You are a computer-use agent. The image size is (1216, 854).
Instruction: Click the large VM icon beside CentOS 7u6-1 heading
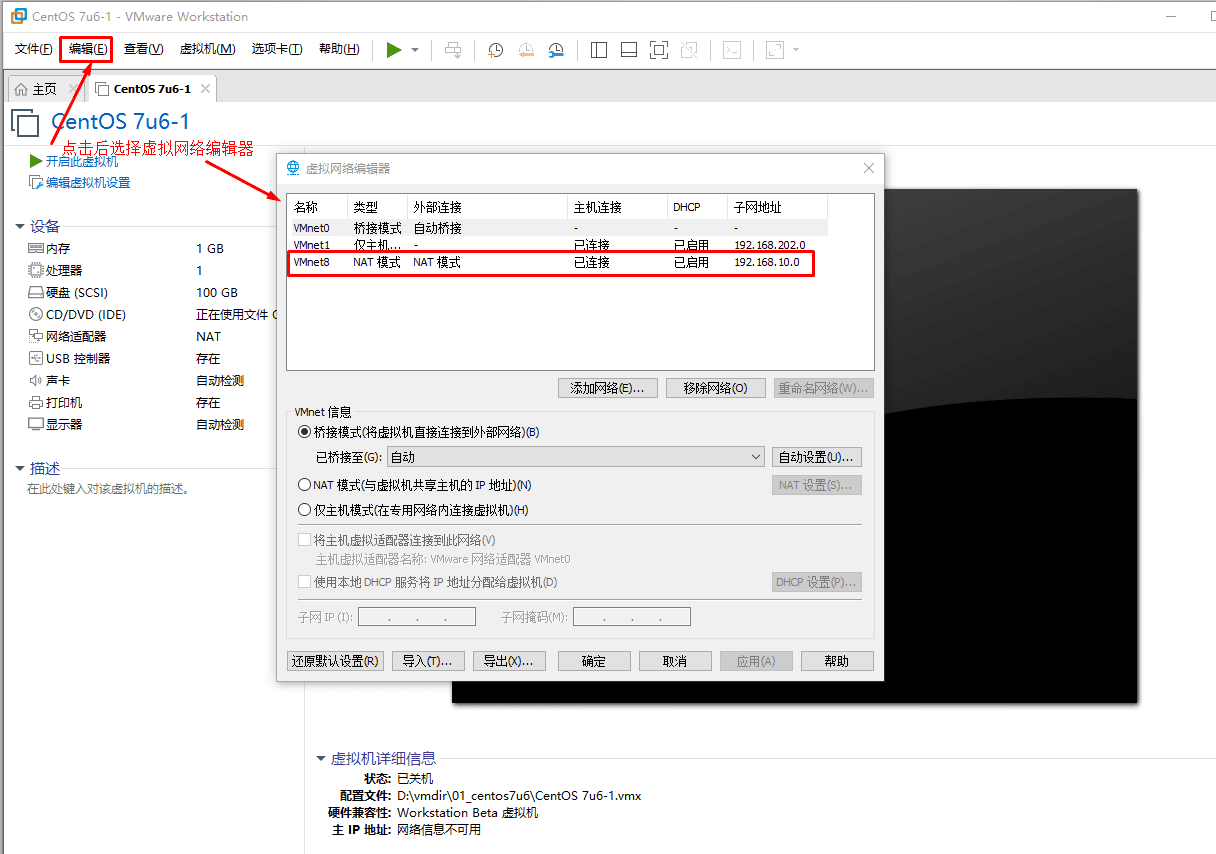click(26, 123)
